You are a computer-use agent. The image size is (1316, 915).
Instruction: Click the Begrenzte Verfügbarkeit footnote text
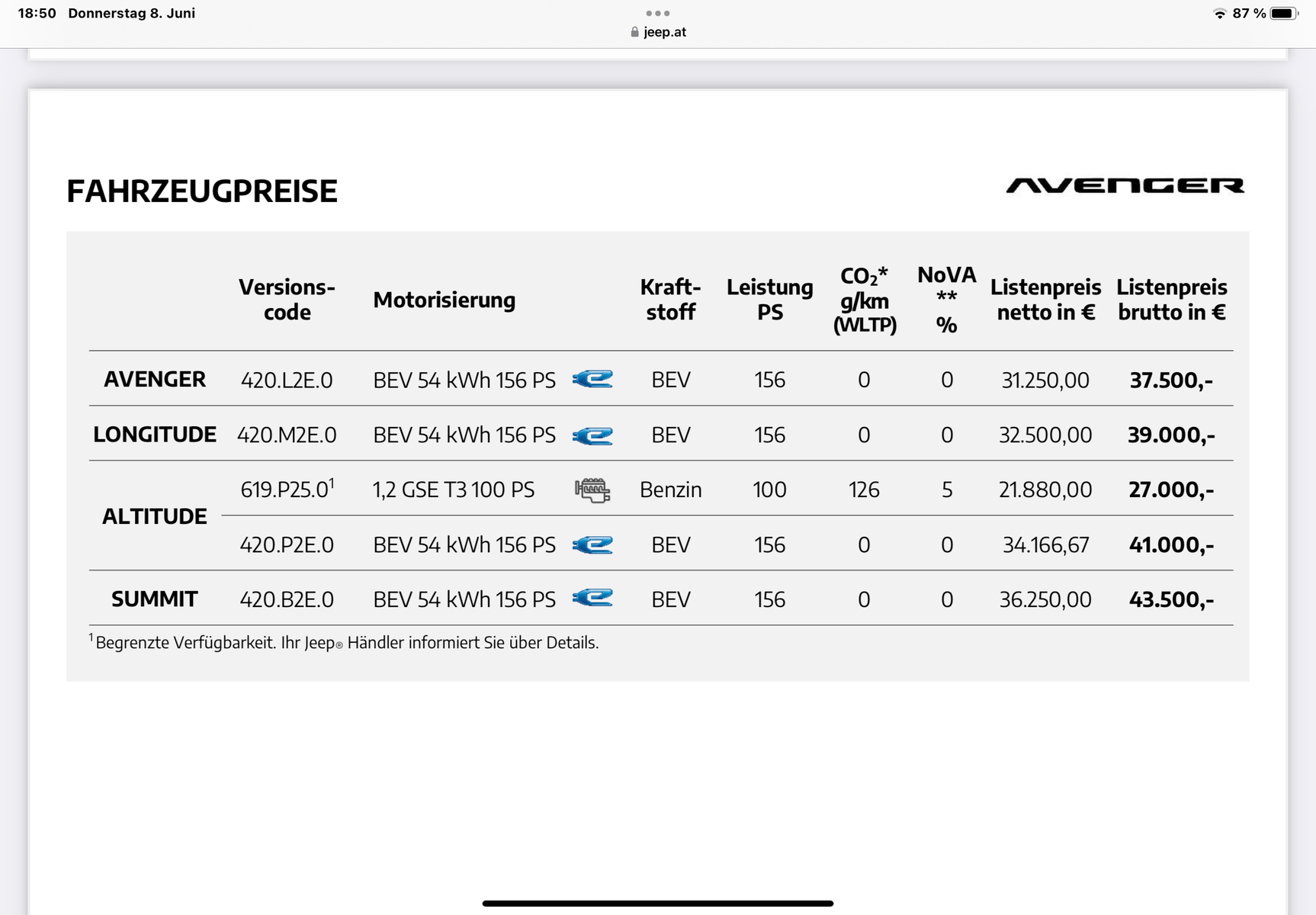click(x=347, y=643)
